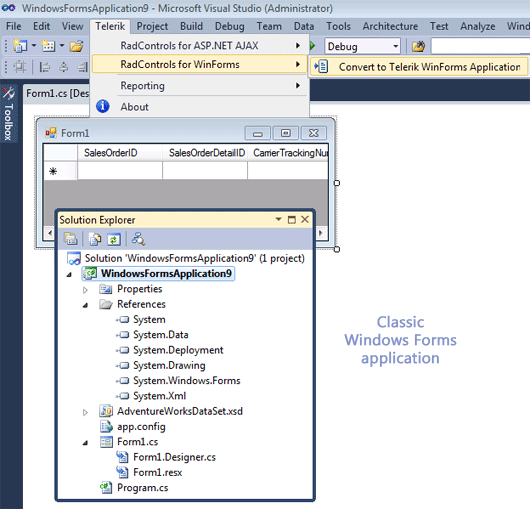Open the Edit menu

pos(42,26)
